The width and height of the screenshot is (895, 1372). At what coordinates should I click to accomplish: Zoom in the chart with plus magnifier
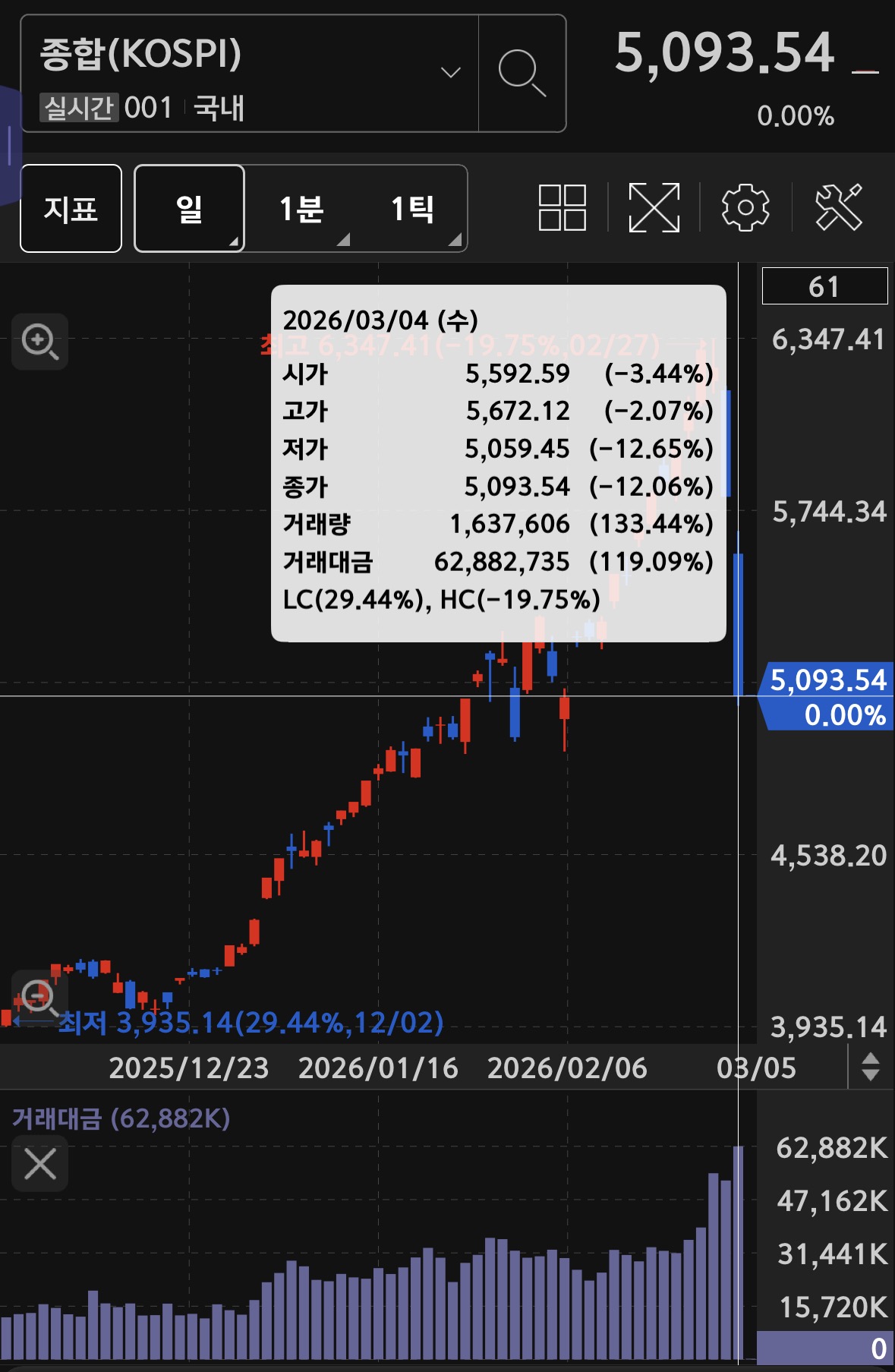coord(39,342)
